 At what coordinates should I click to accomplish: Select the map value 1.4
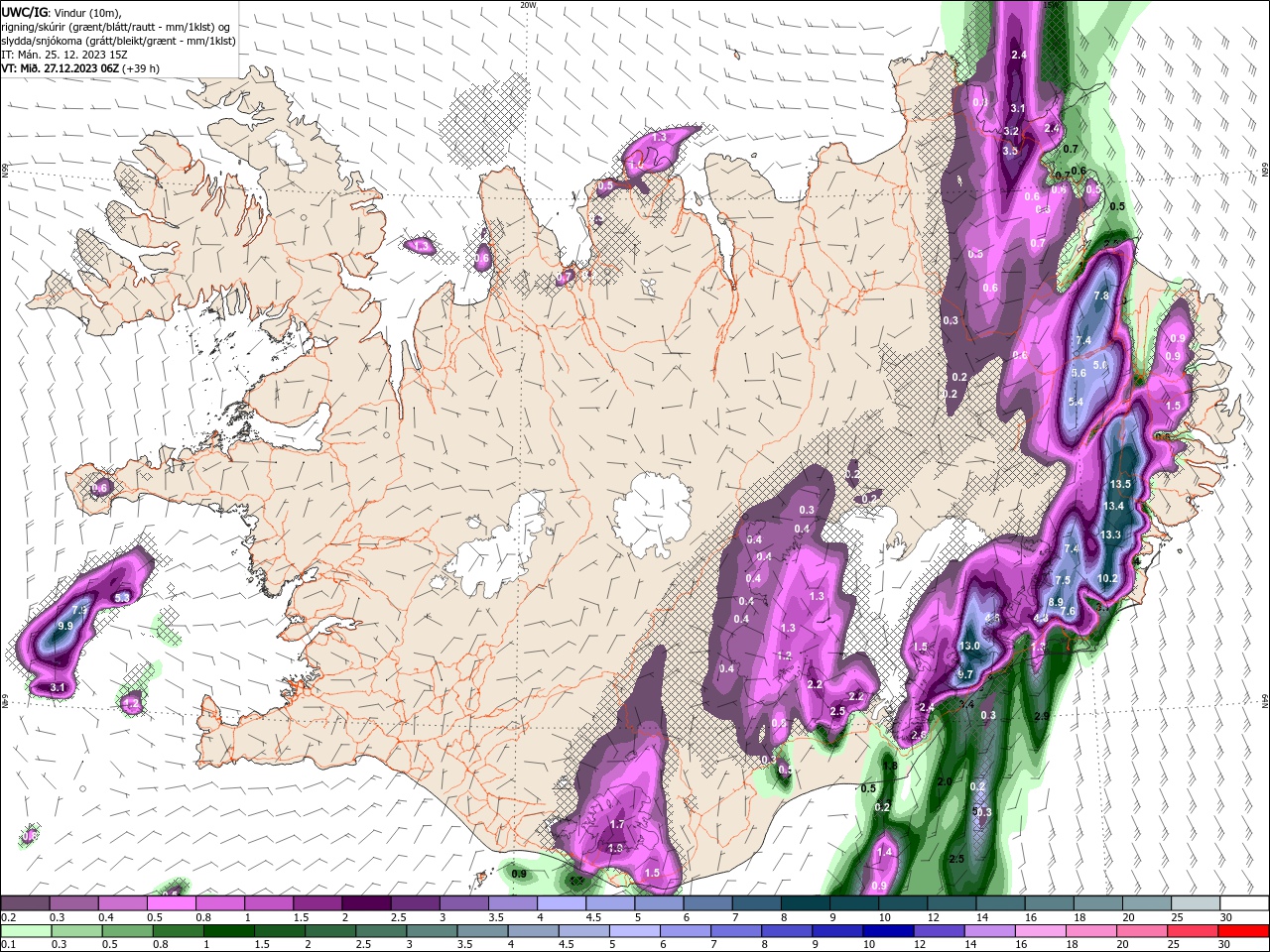pos(885,852)
